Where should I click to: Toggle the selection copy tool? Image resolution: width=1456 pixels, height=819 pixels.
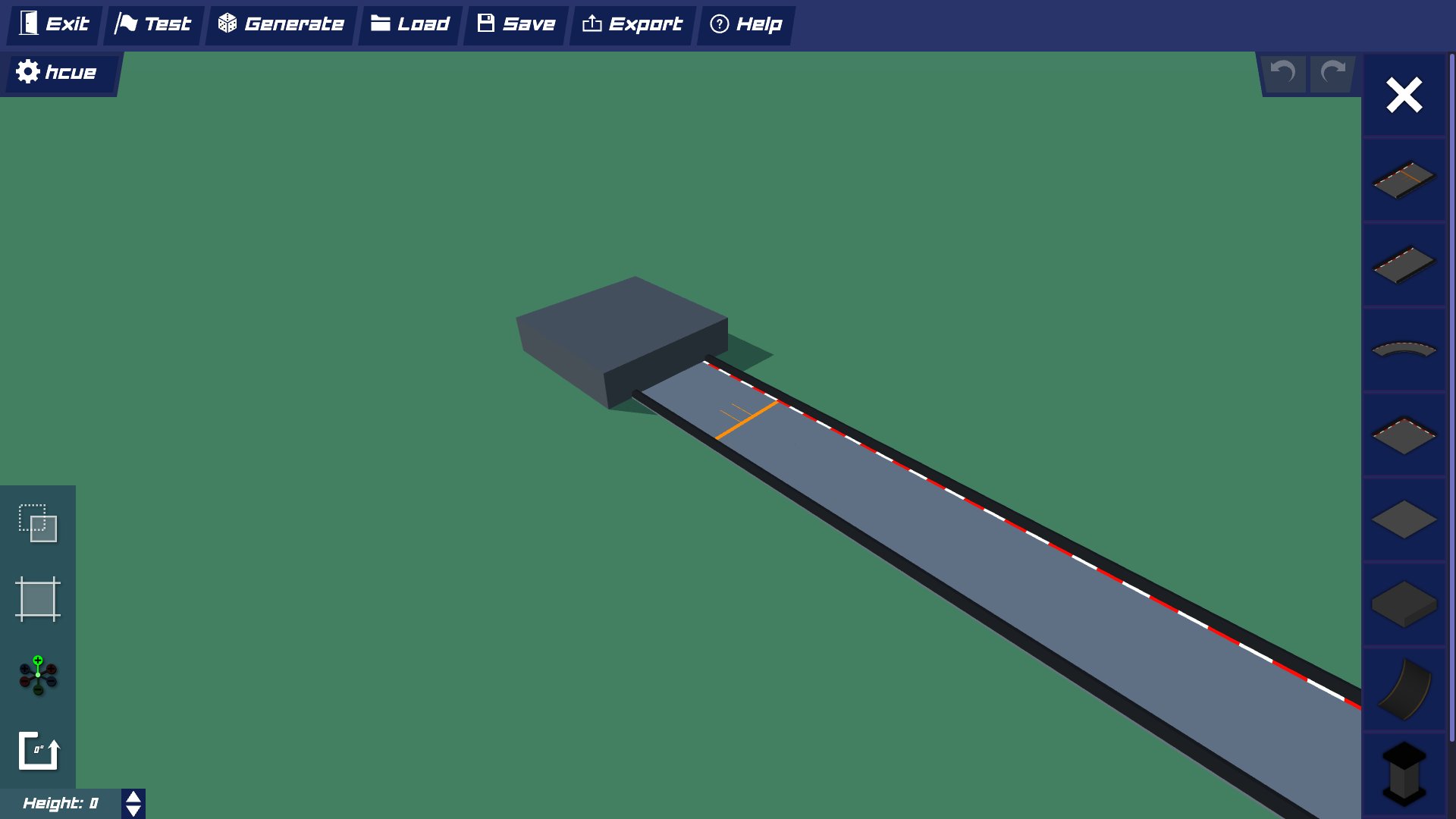click(x=38, y=523)
